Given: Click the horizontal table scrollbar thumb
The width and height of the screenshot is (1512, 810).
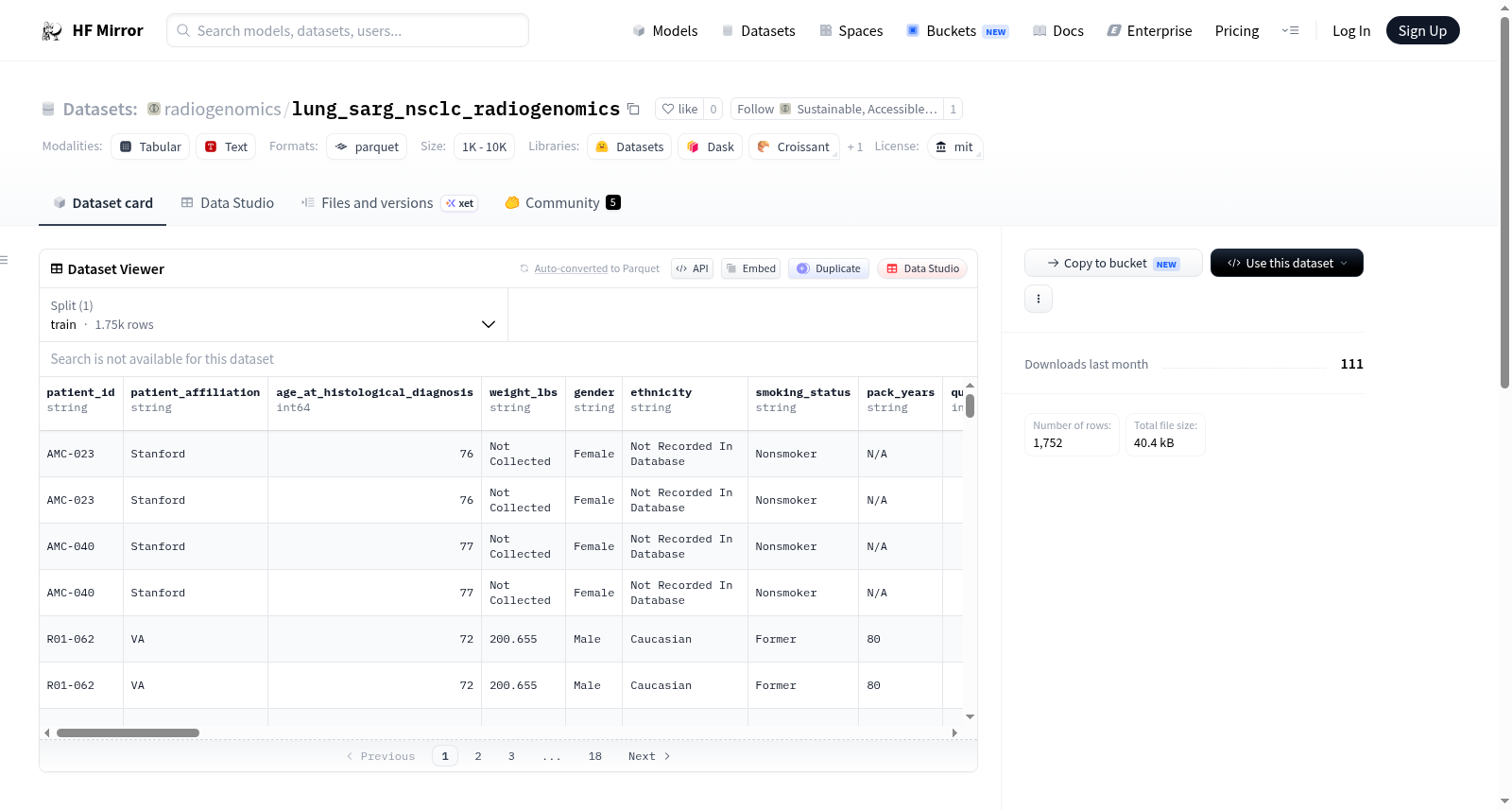Looking at the screenshot, I should (128, 732).
